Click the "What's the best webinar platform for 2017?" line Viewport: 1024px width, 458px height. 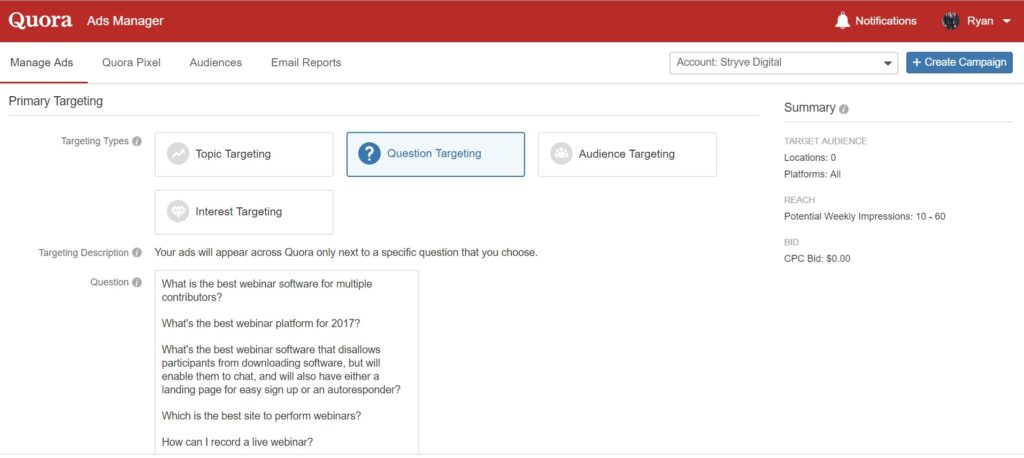point(260,323)
